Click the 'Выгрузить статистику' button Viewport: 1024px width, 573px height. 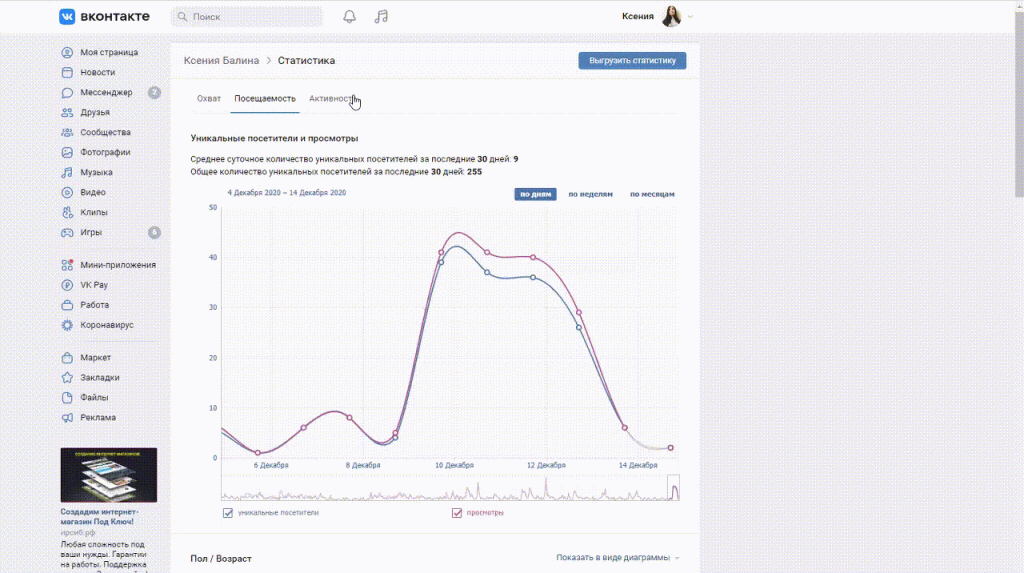632,61
